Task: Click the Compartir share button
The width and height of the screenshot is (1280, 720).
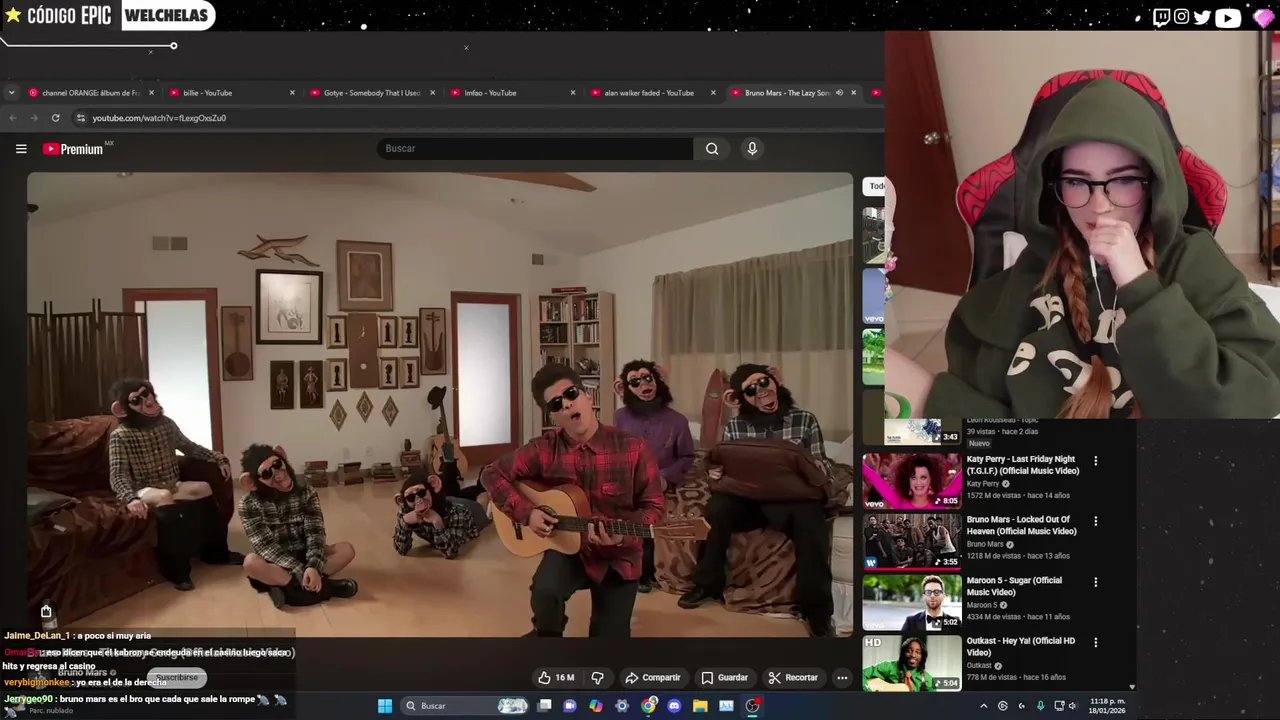Action: click(652, 677)
